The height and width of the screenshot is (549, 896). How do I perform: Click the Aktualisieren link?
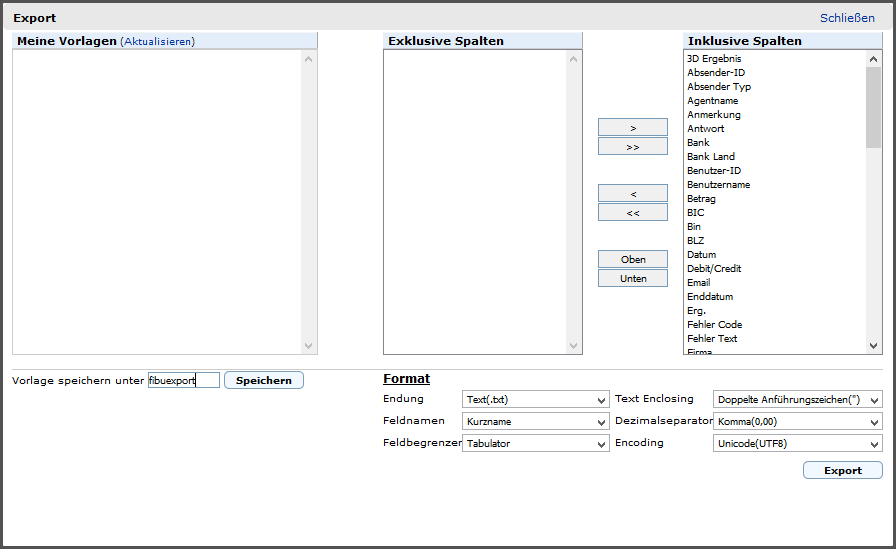pos(158,41)
